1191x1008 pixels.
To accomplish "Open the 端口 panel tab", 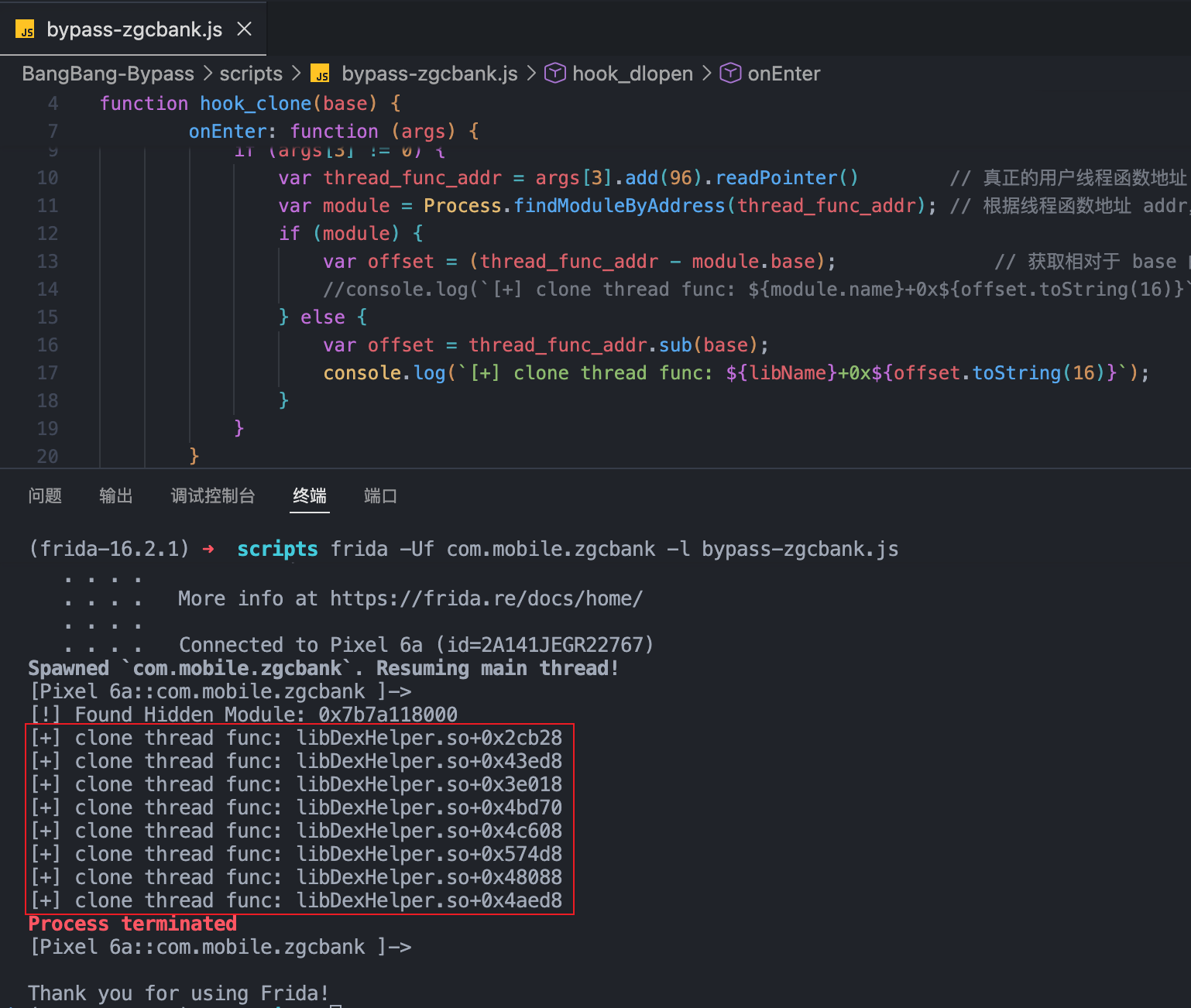I will coord(380,496).
